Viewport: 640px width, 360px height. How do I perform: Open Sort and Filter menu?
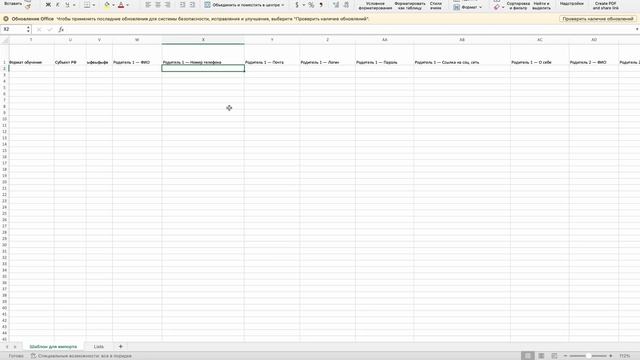point(518,5)
